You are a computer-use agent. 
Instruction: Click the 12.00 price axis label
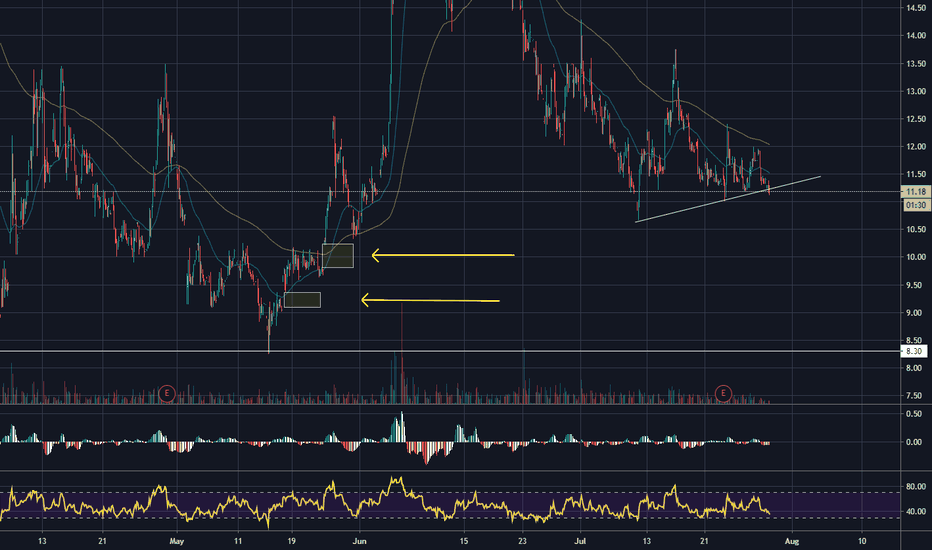pyautogui.click(x=915, y=146)
